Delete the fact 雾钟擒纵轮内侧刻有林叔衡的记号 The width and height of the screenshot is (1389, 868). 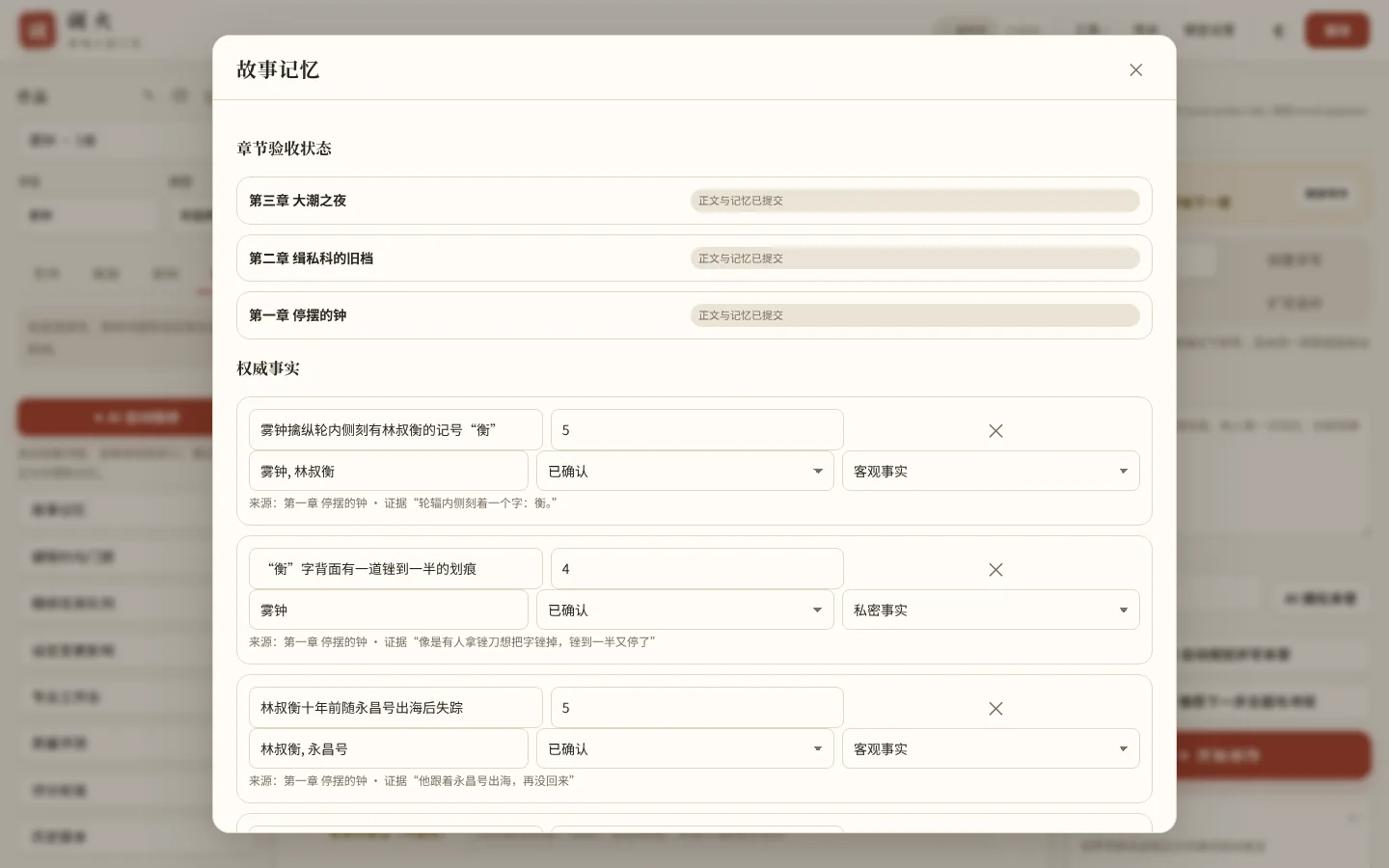995,430
